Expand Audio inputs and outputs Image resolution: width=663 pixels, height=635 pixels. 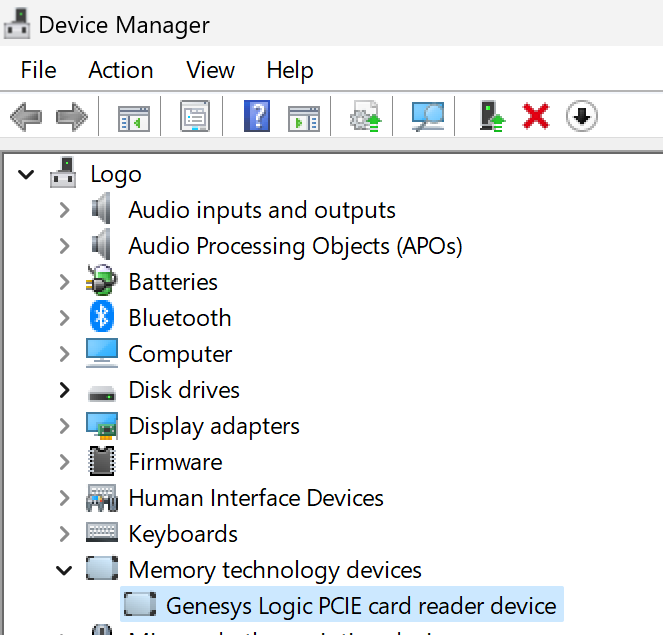click(x=64, y=210)
